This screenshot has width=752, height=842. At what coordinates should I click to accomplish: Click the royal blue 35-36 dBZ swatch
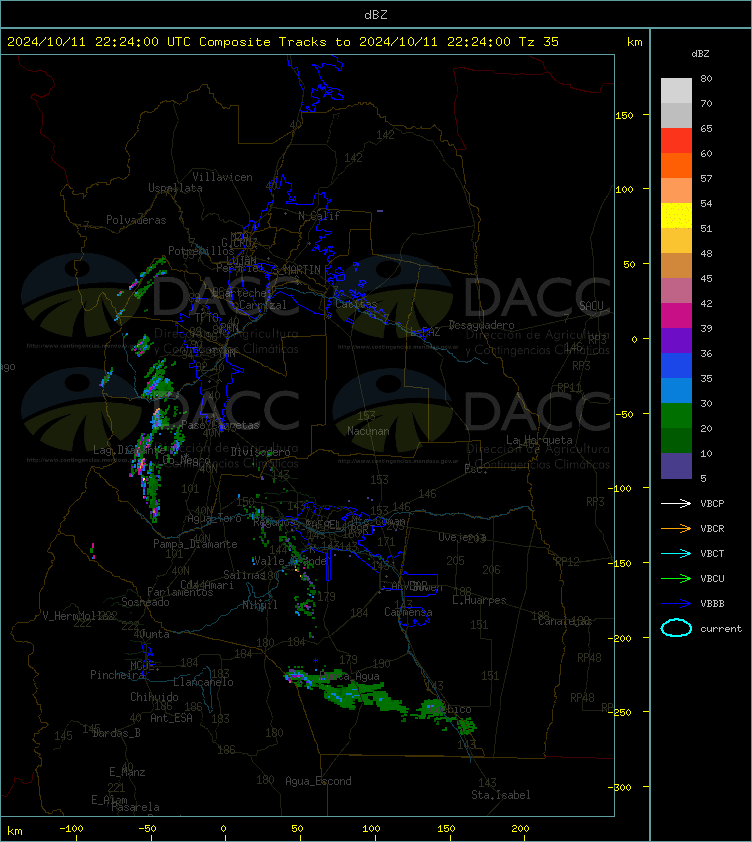click(x=676, y=365)
